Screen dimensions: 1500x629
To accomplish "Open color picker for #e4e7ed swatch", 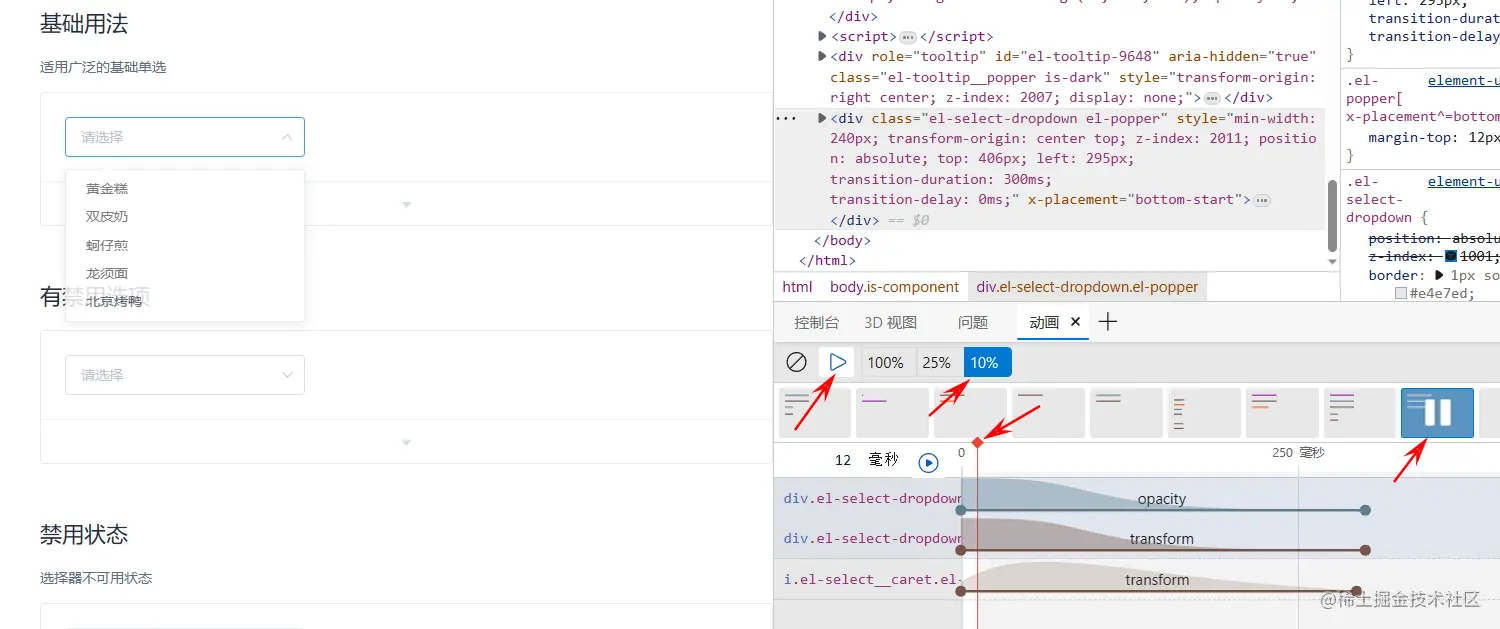I will (x=1401, y=294).
